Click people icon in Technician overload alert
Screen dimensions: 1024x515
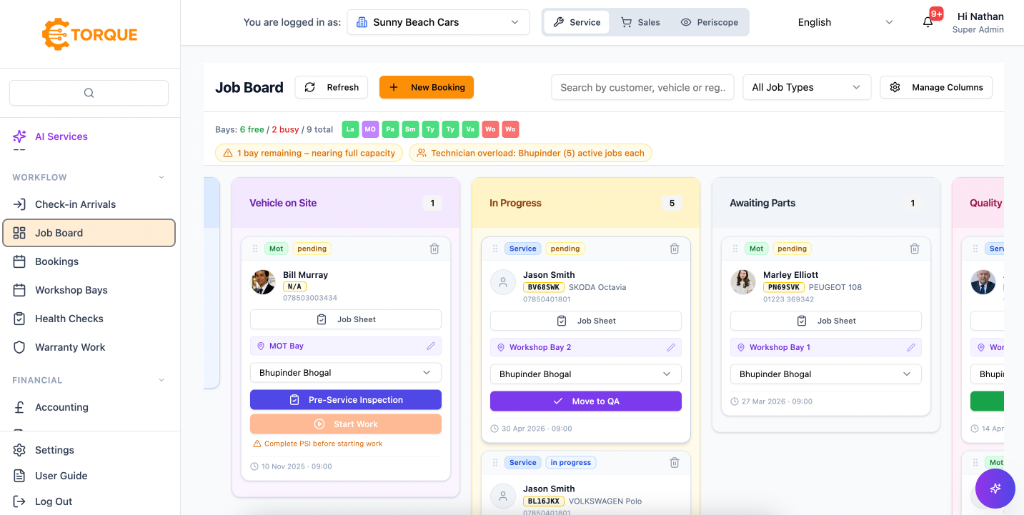421,153
